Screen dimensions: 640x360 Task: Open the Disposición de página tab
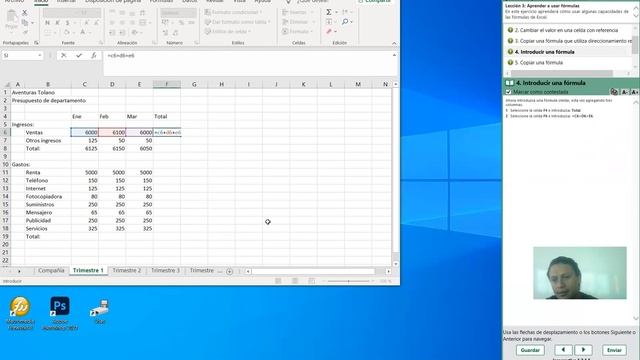coord(113,2)
